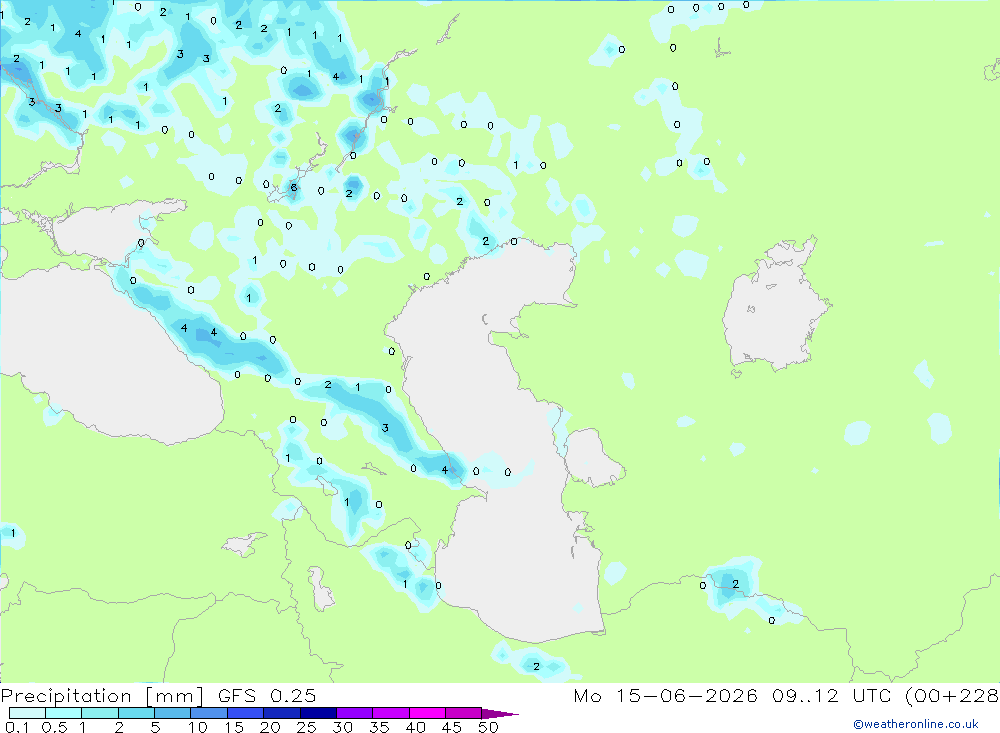The height and width of the screenshot is (733, 1000).
Task: Pick the 1–2 mm legend color box
Action: tap(100, 713)
